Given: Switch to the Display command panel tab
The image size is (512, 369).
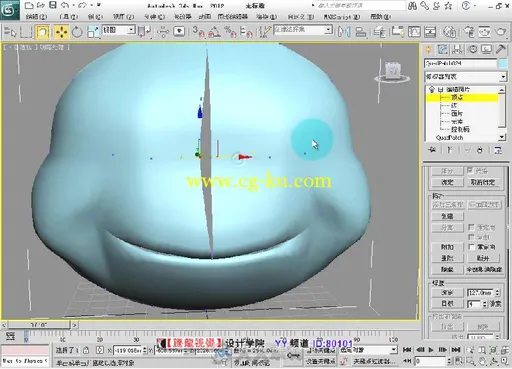Looking at the screenshot, I should point(487,50).
